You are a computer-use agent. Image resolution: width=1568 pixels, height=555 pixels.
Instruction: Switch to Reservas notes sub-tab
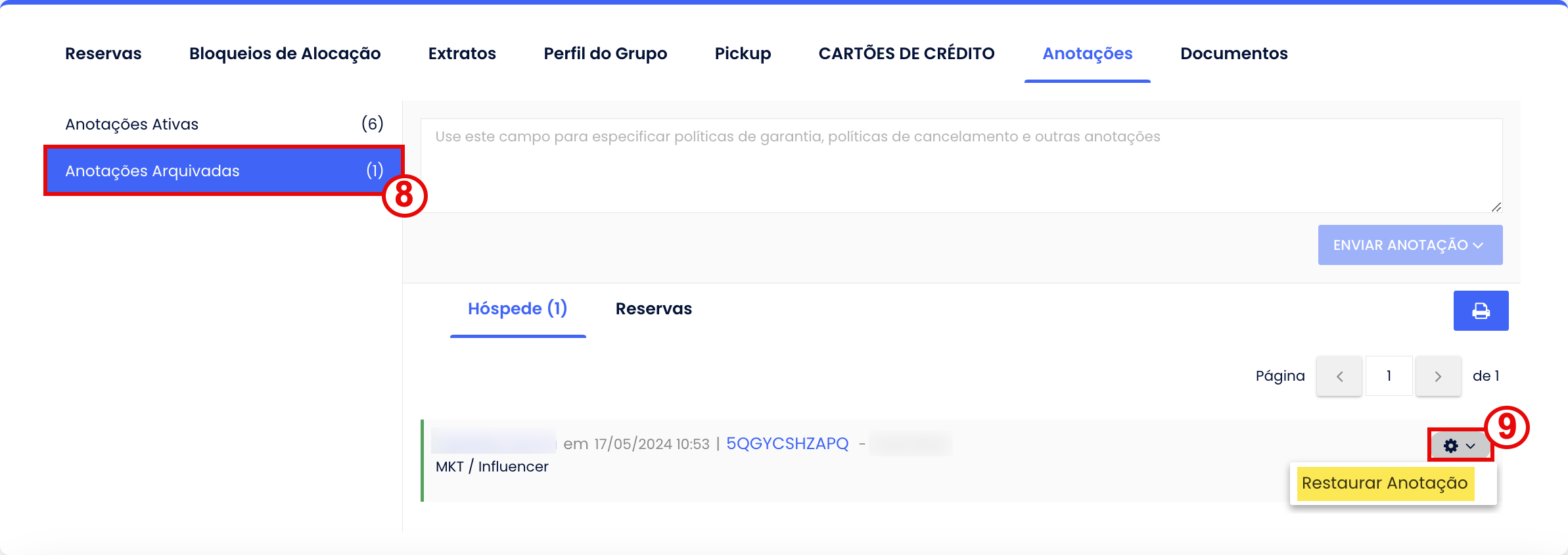pos(653,309)
